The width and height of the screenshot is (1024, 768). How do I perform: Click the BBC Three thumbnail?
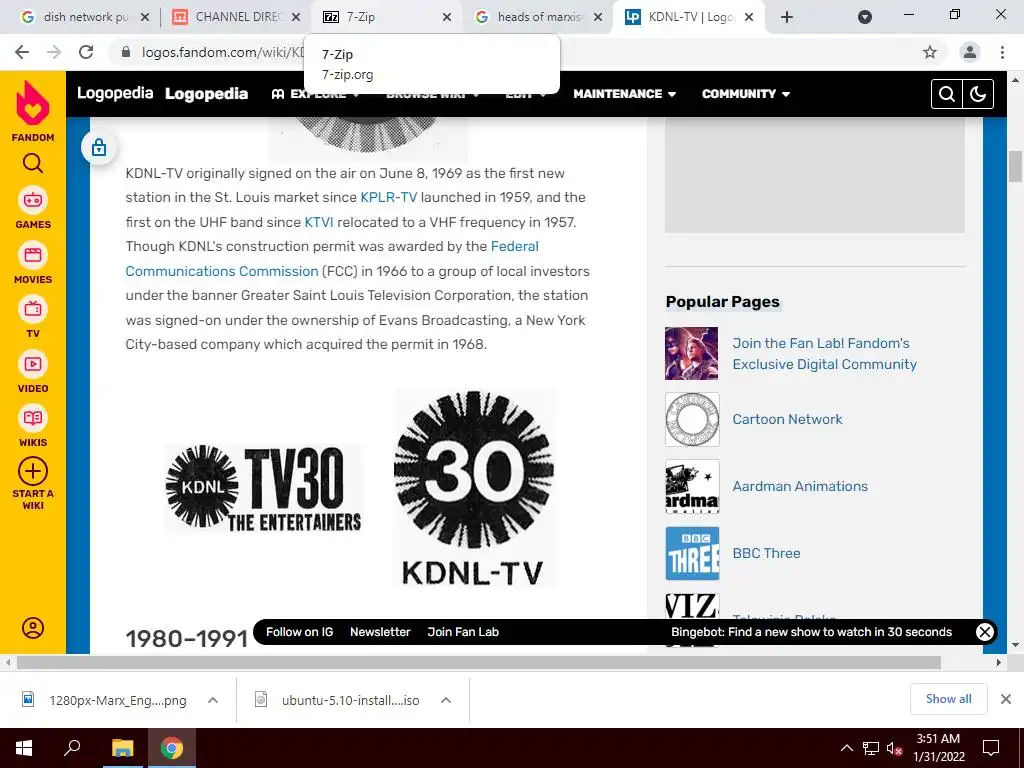[692, 553]
